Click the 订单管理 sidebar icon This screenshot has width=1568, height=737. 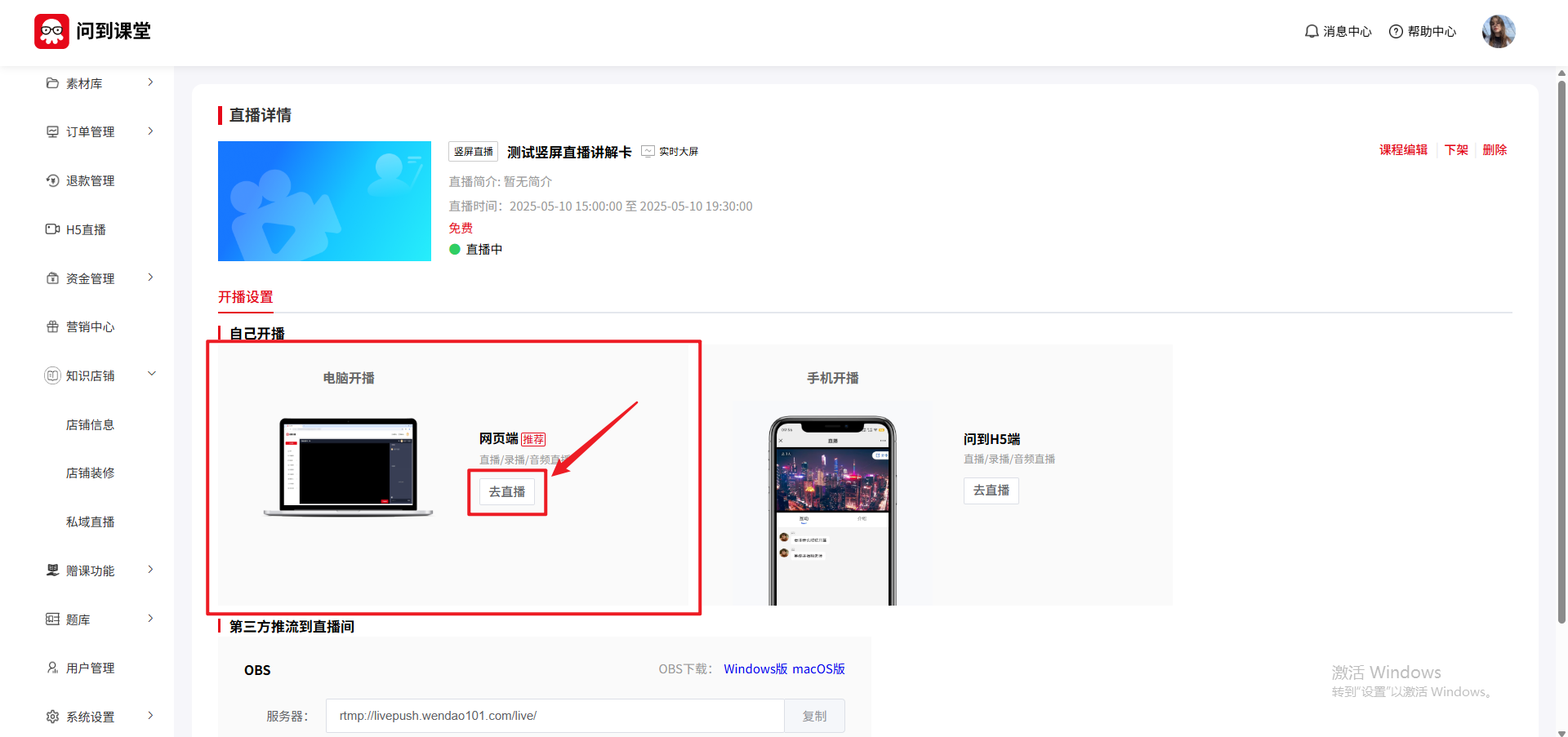52,131
